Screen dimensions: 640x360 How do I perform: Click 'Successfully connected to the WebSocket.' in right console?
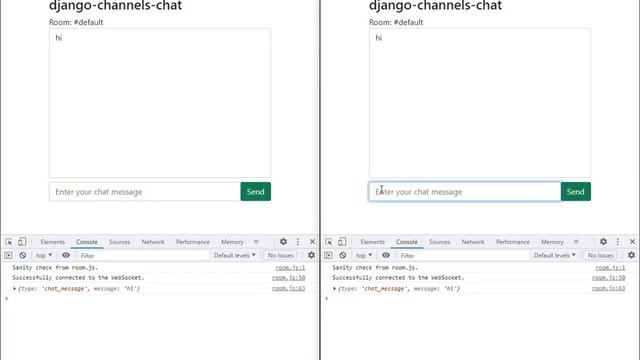398,278
